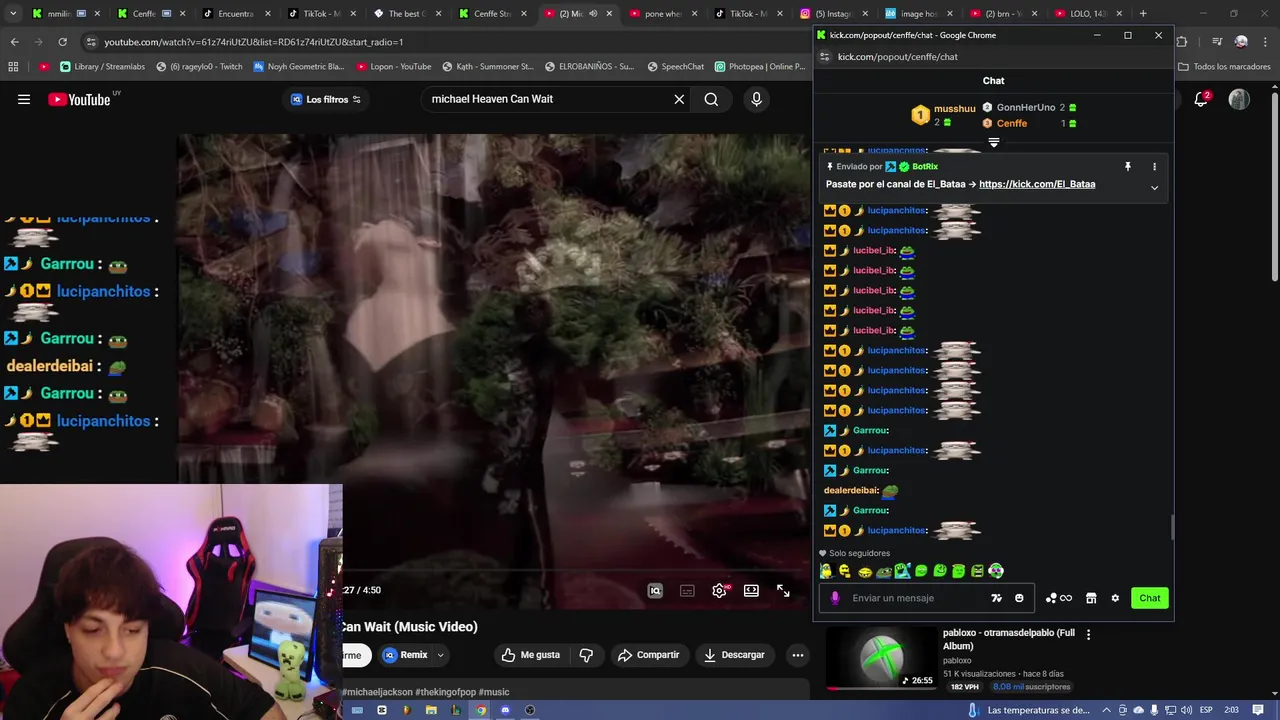Dislike the video with thumbs down
The image size is (1280, 720).
587,655
